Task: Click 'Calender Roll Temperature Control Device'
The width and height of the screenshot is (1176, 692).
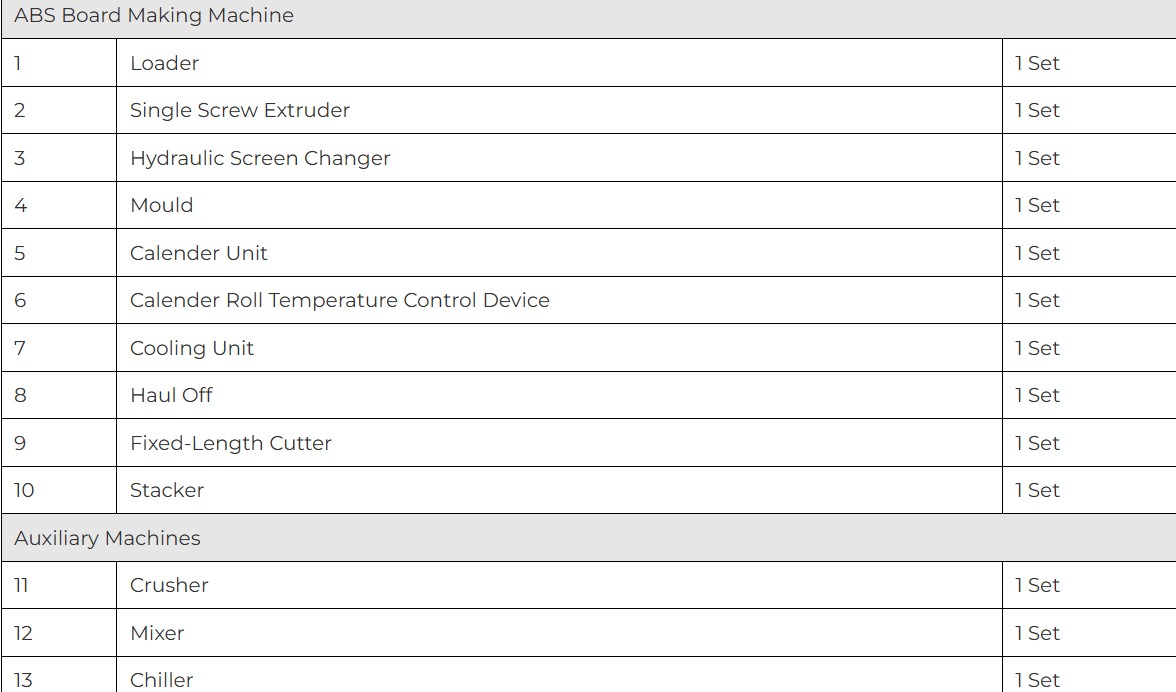Action: 340,300
